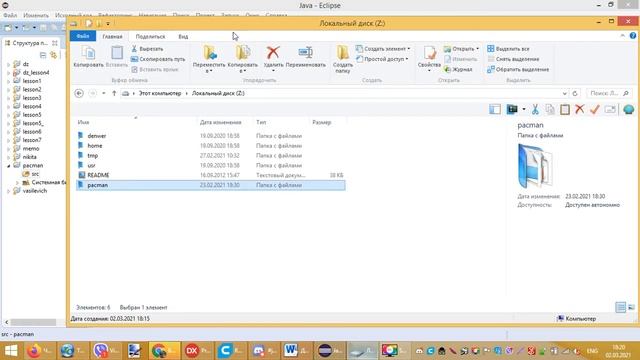
Task: Switch to Вид ribbon tab
Action: (x=183, y=36)
